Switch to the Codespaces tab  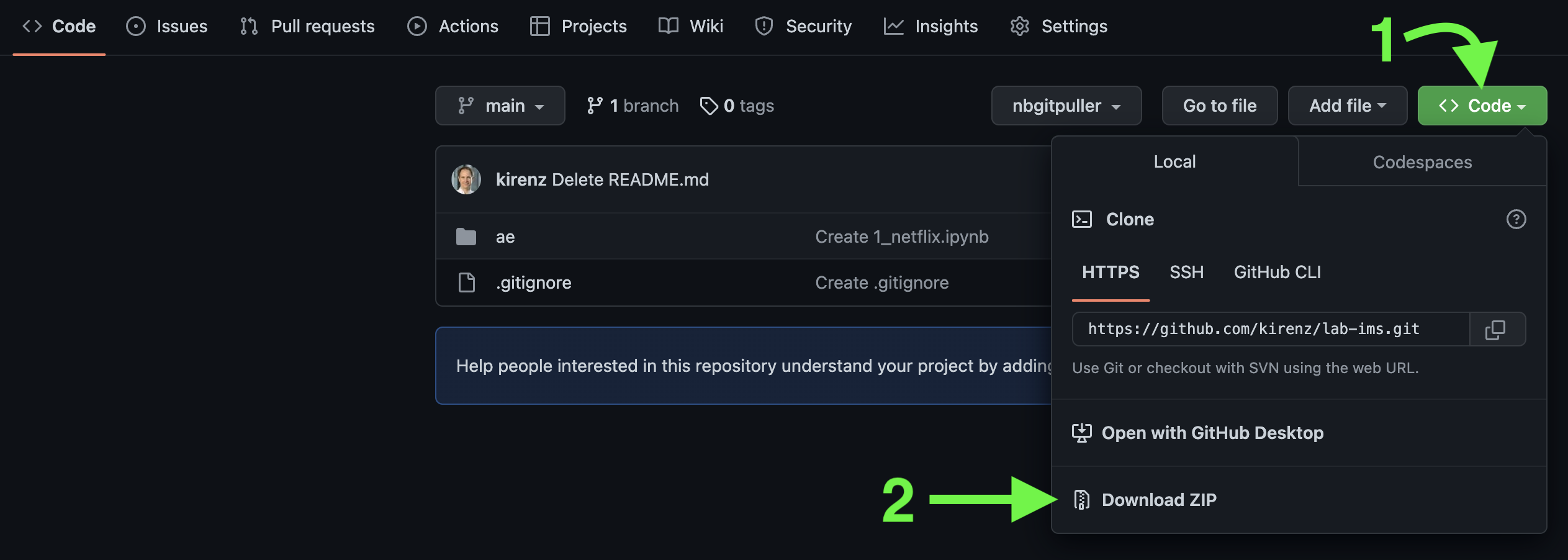pyautogui.click(x=1422, y=162)
